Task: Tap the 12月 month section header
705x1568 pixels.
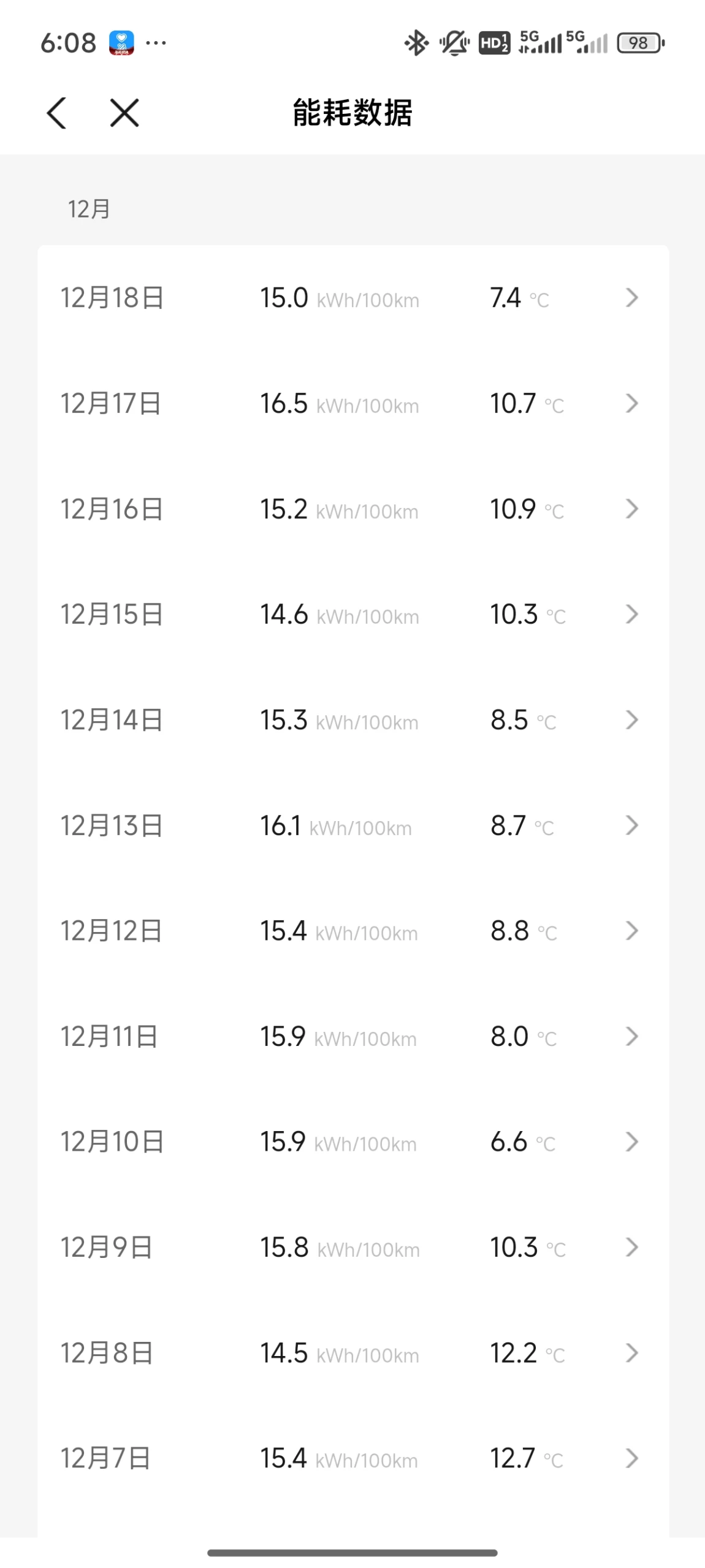Action: pyautogui.click(x=89, y=209)
